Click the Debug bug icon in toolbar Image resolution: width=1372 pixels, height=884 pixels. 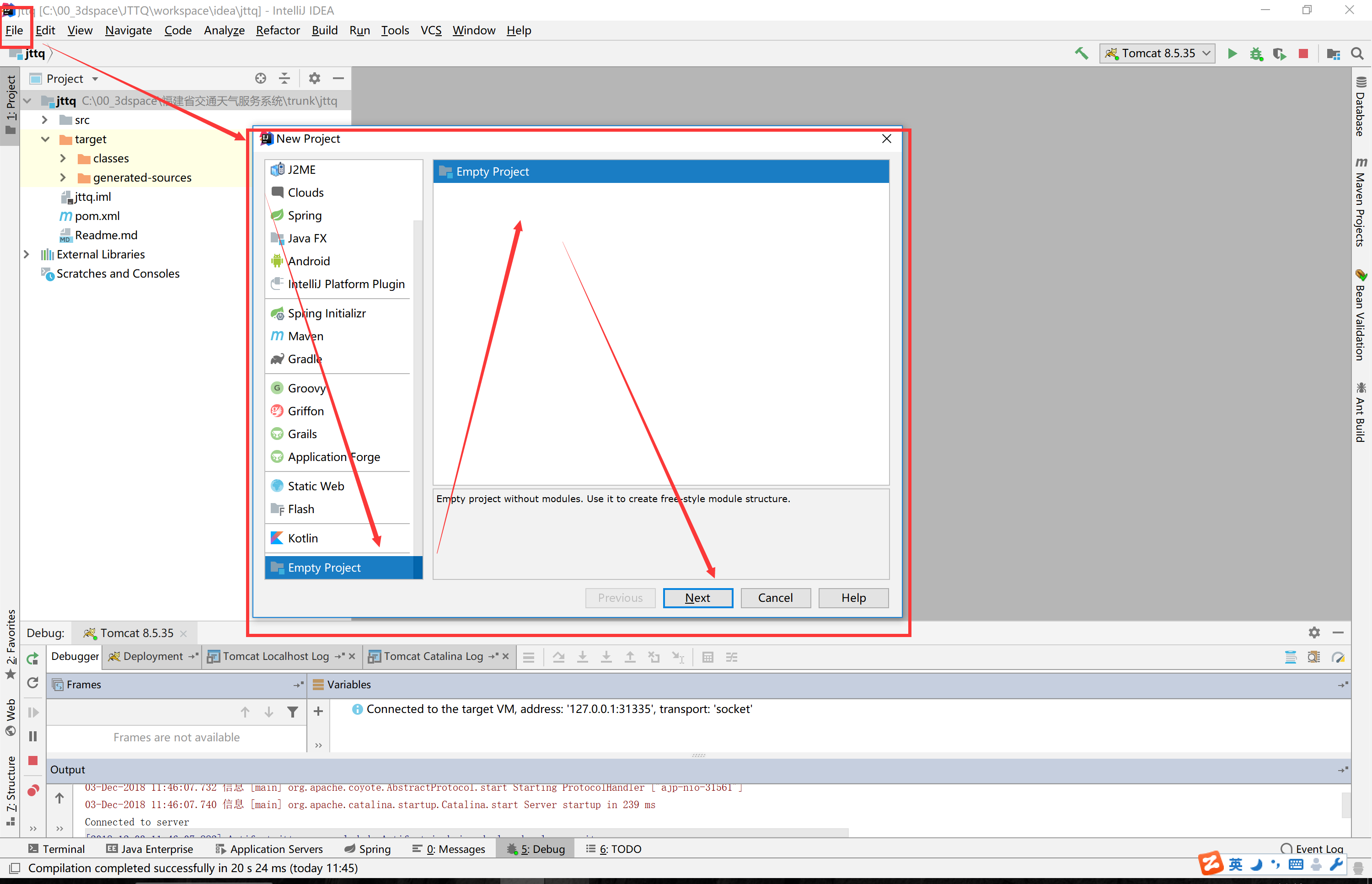[x=1256, y=54]
